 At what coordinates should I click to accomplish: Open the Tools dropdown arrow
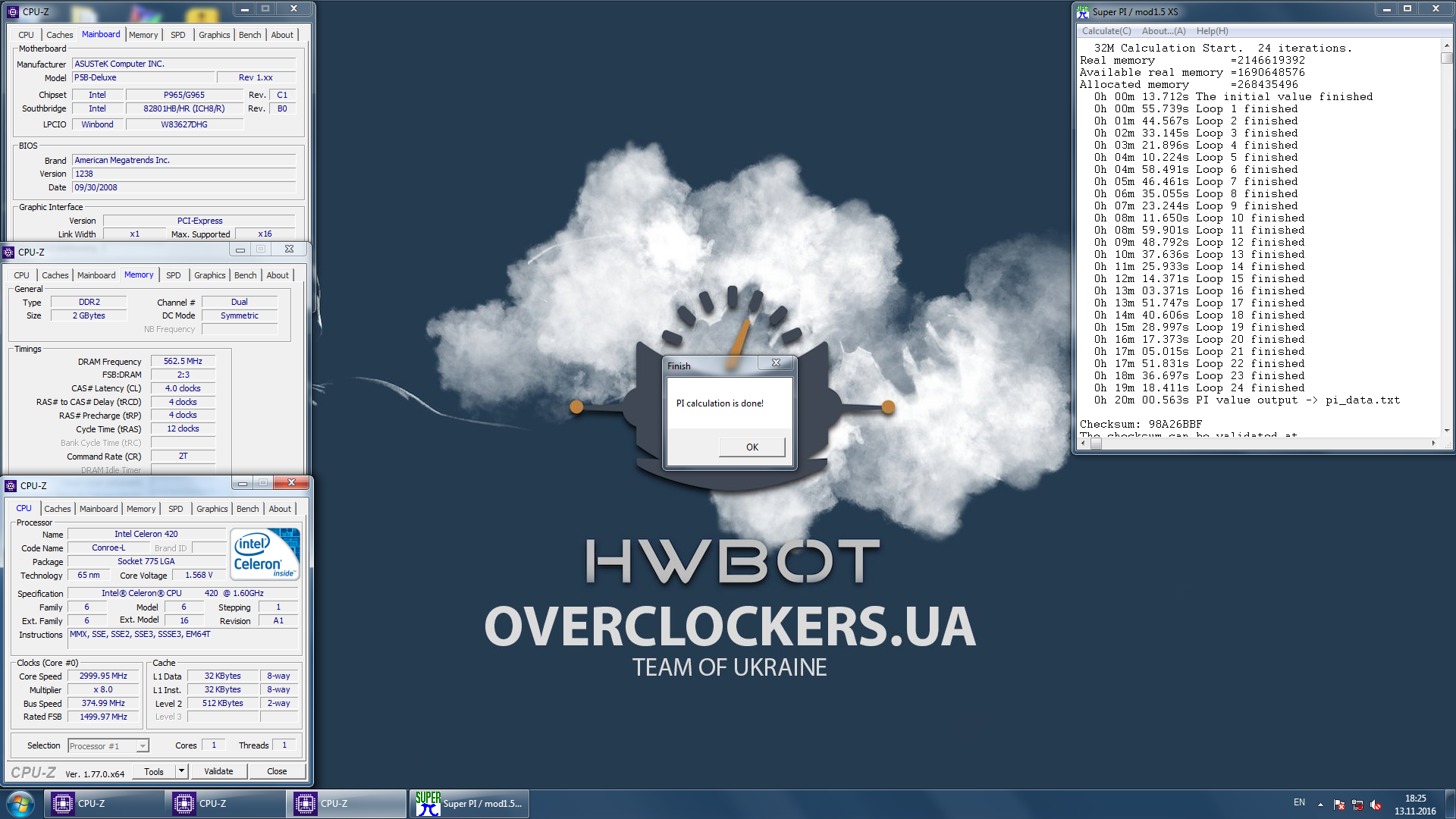181,771
